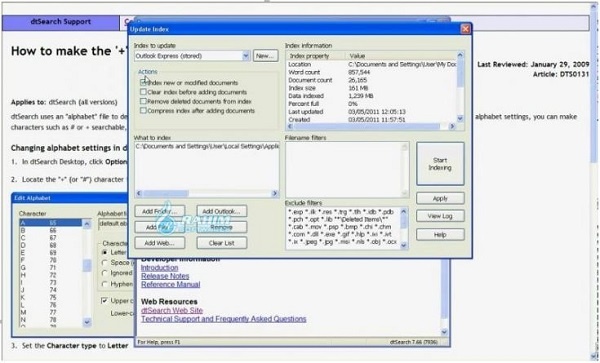Viewport: 600px width, 363px height.
Task: Click the dtSearch Support tab
Action: point(61,22)
